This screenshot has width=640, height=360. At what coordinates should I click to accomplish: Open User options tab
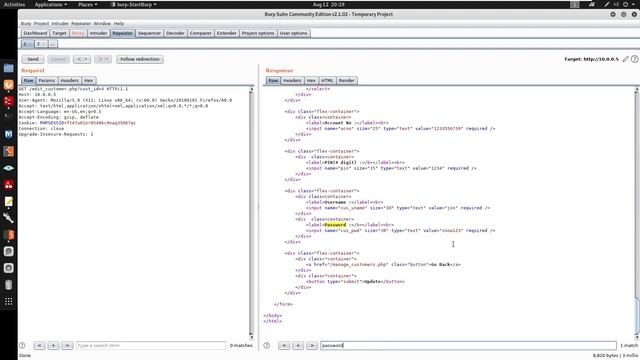[x=293, y=33]
